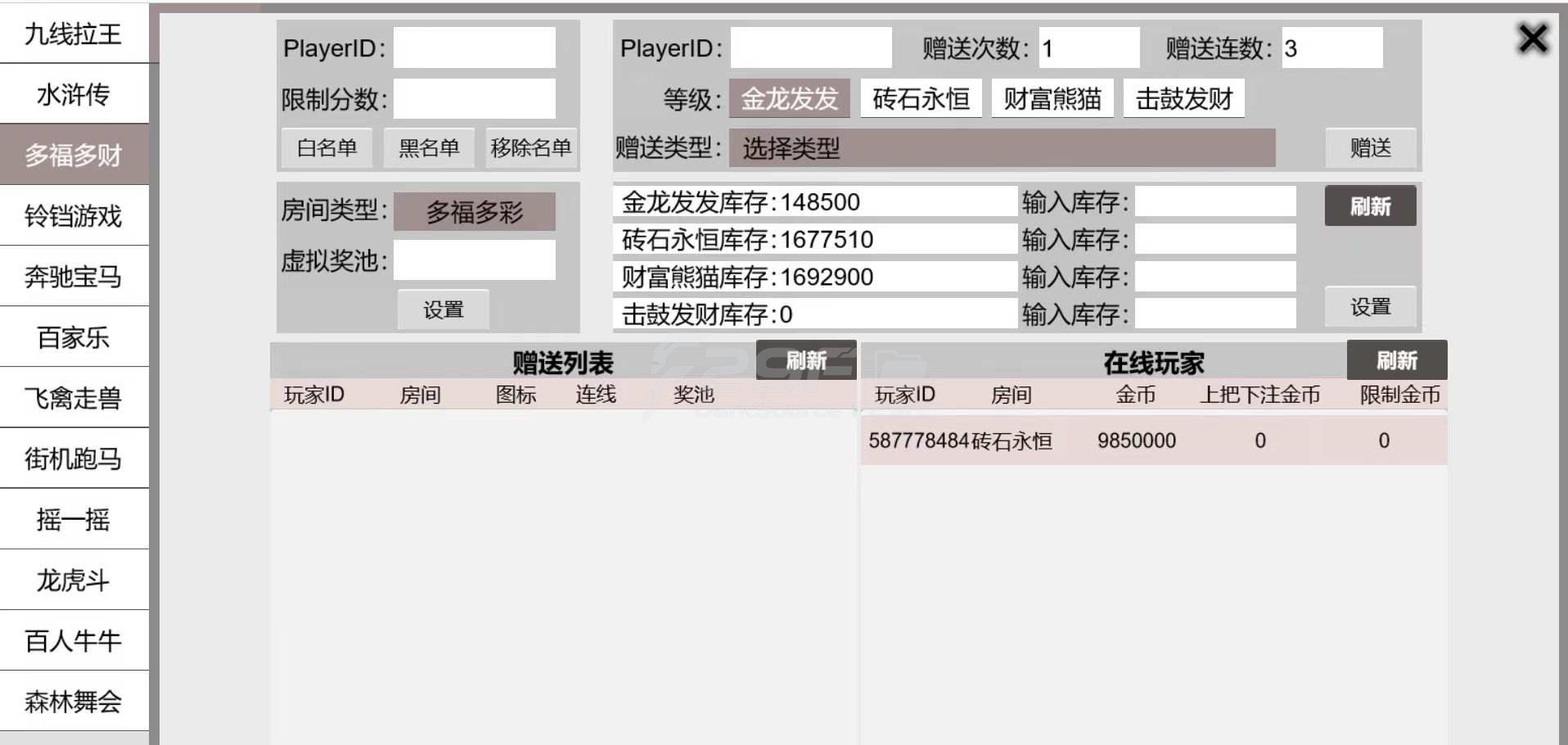The height and width of the screenshot is (745, 1568).
Task: Open the 森林舞会 tab
Action: pos(74,701)
